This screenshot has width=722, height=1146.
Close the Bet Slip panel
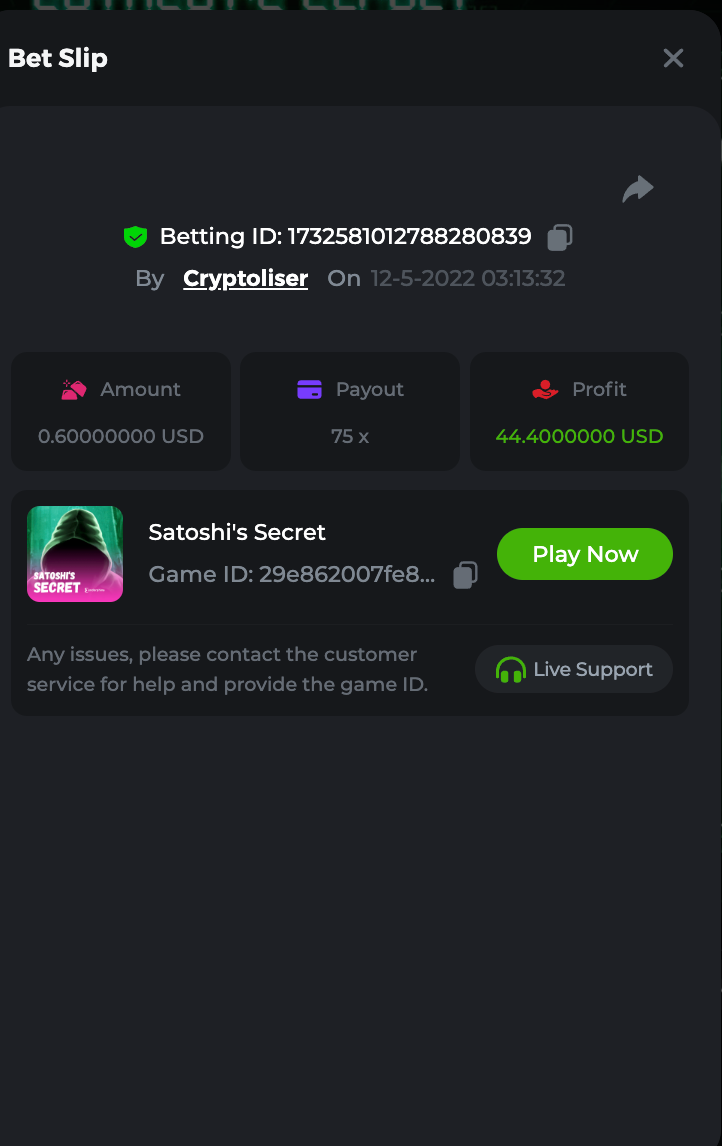[673, 59]
